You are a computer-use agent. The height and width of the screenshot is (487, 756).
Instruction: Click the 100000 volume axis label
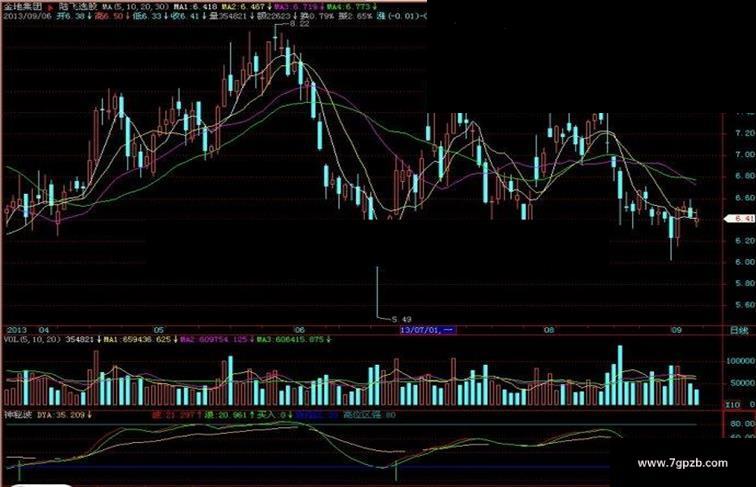[x=741, y=361]
